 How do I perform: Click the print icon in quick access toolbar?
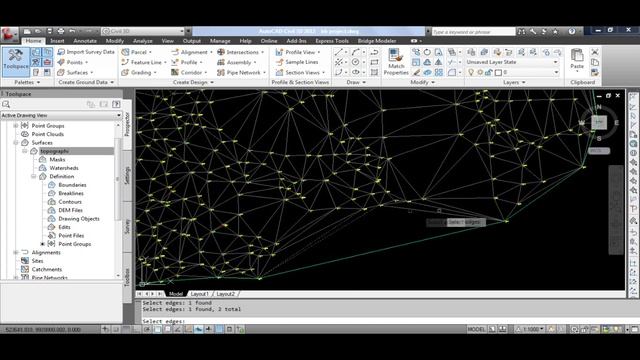[x=61, y=31]
